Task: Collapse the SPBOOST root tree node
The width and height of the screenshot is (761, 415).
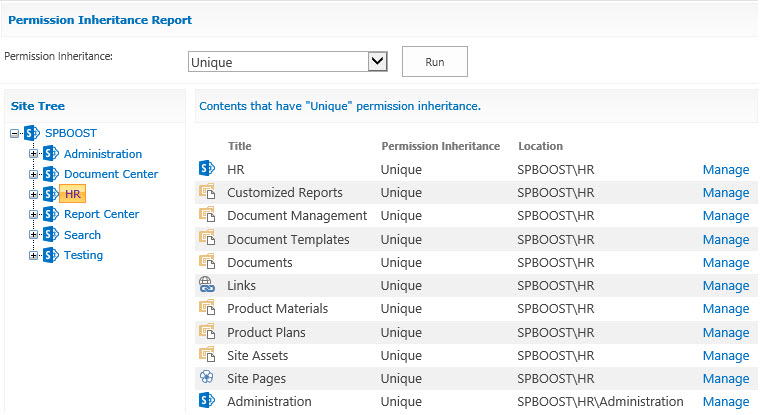Action: pyautogui.click(x=15, y=133)
